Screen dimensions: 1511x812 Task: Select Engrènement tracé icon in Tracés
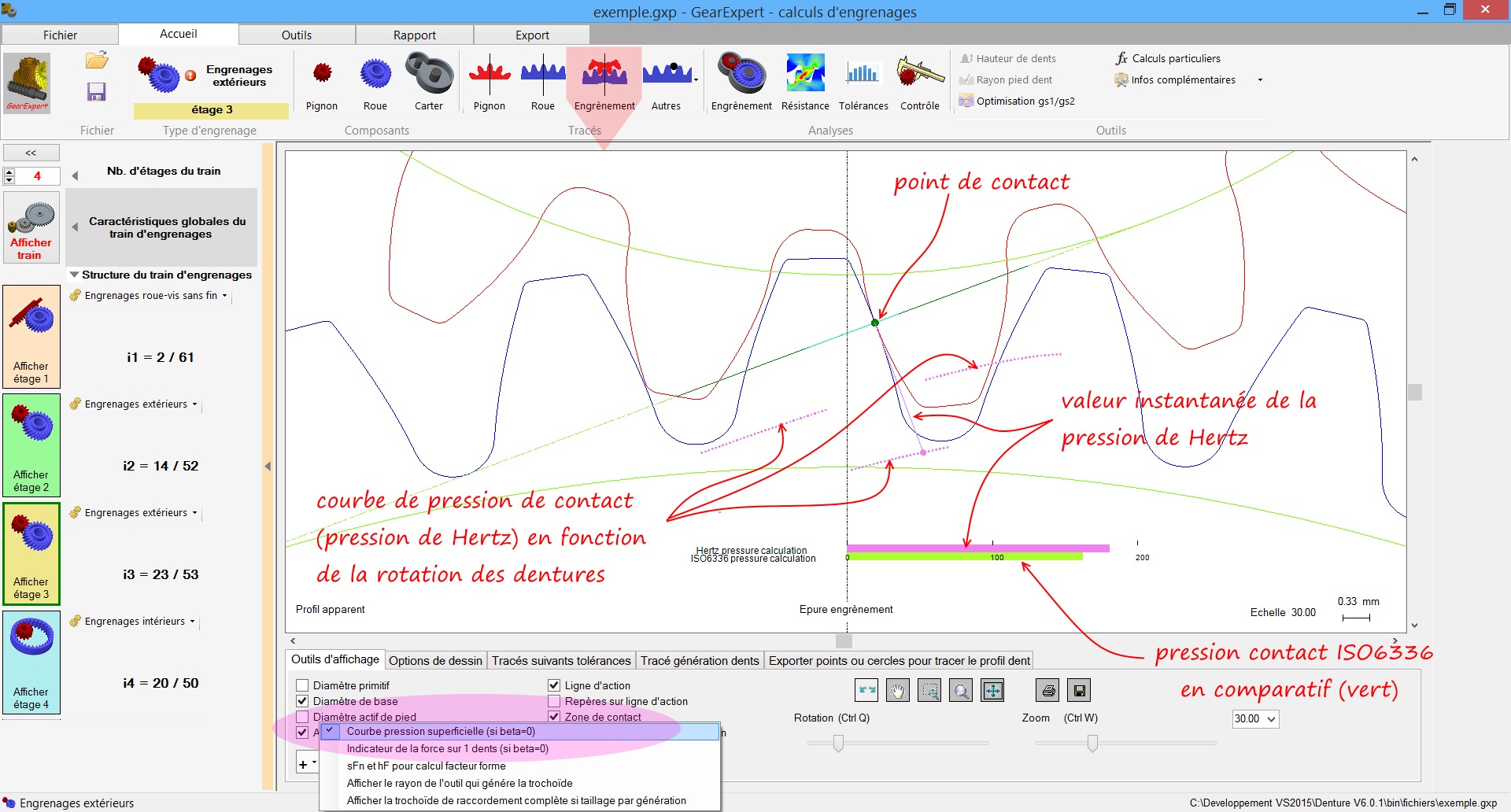click(x=604, y=73)
